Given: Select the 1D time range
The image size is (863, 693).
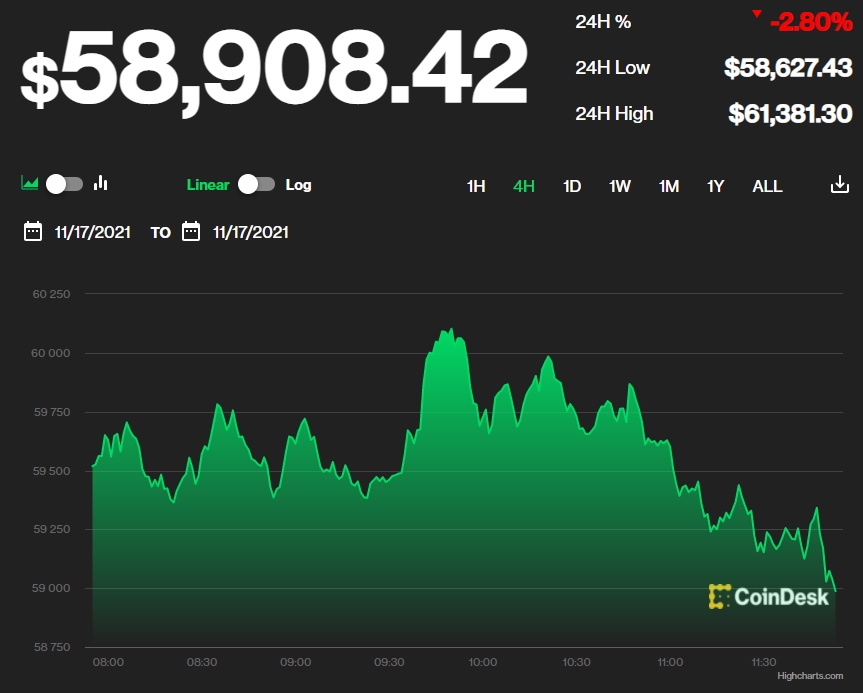Looking at the screenshot, I should [572, 187].
